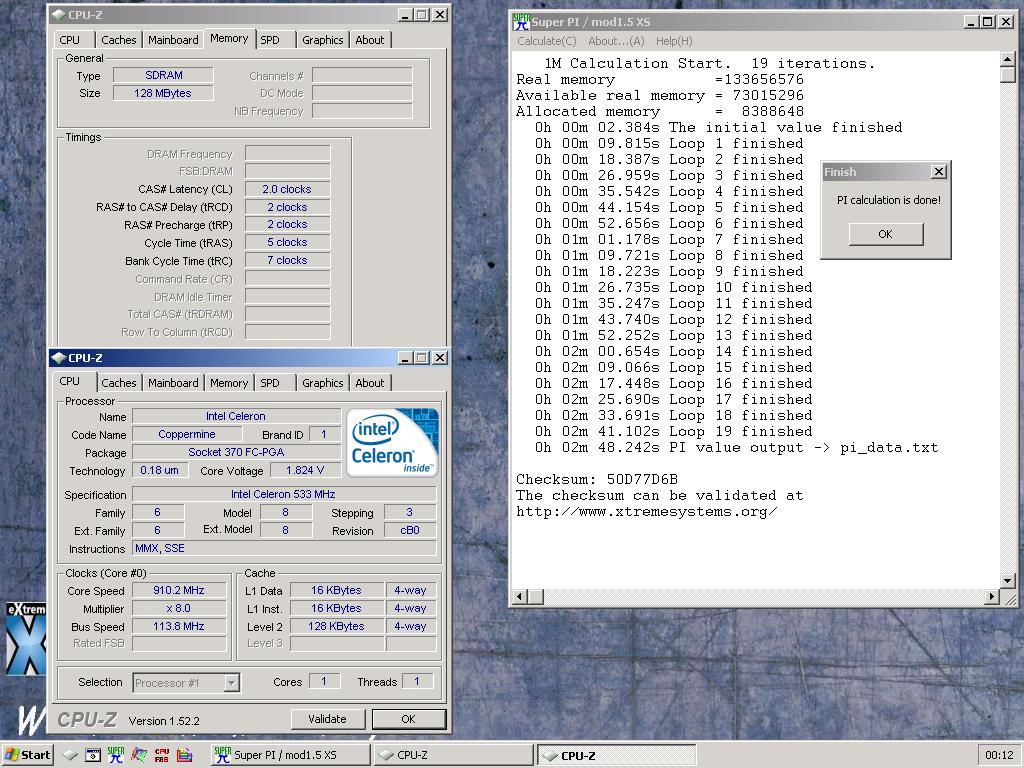The height and width of the screenshot is (768, 1024).
Task: Click Cycle Time (tRAS) value 5 clocks
Action: 287,242
